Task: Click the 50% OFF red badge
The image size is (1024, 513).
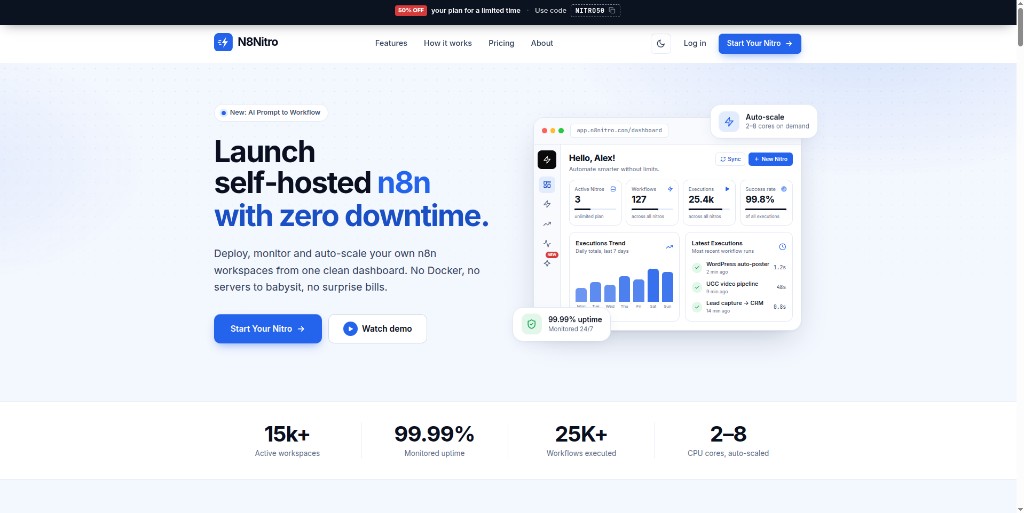Action: 411,10
